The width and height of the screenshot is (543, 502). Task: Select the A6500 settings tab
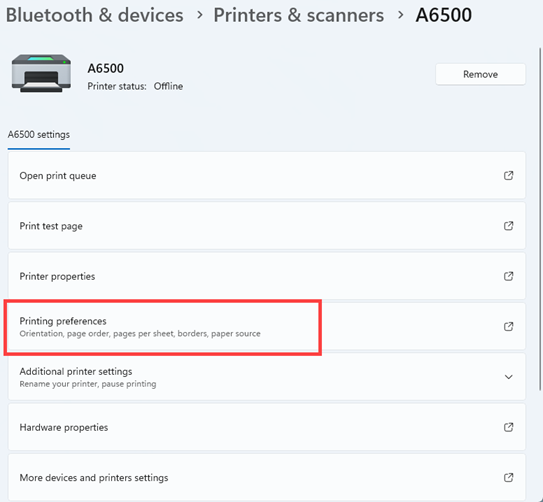(39, 135)
